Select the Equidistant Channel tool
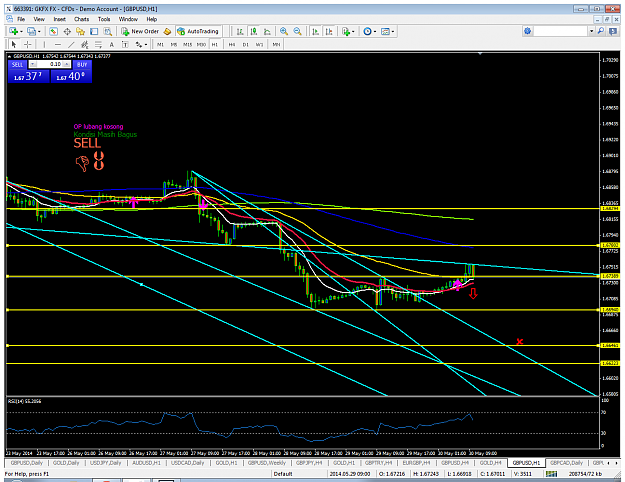 click(x=85, y=44)
